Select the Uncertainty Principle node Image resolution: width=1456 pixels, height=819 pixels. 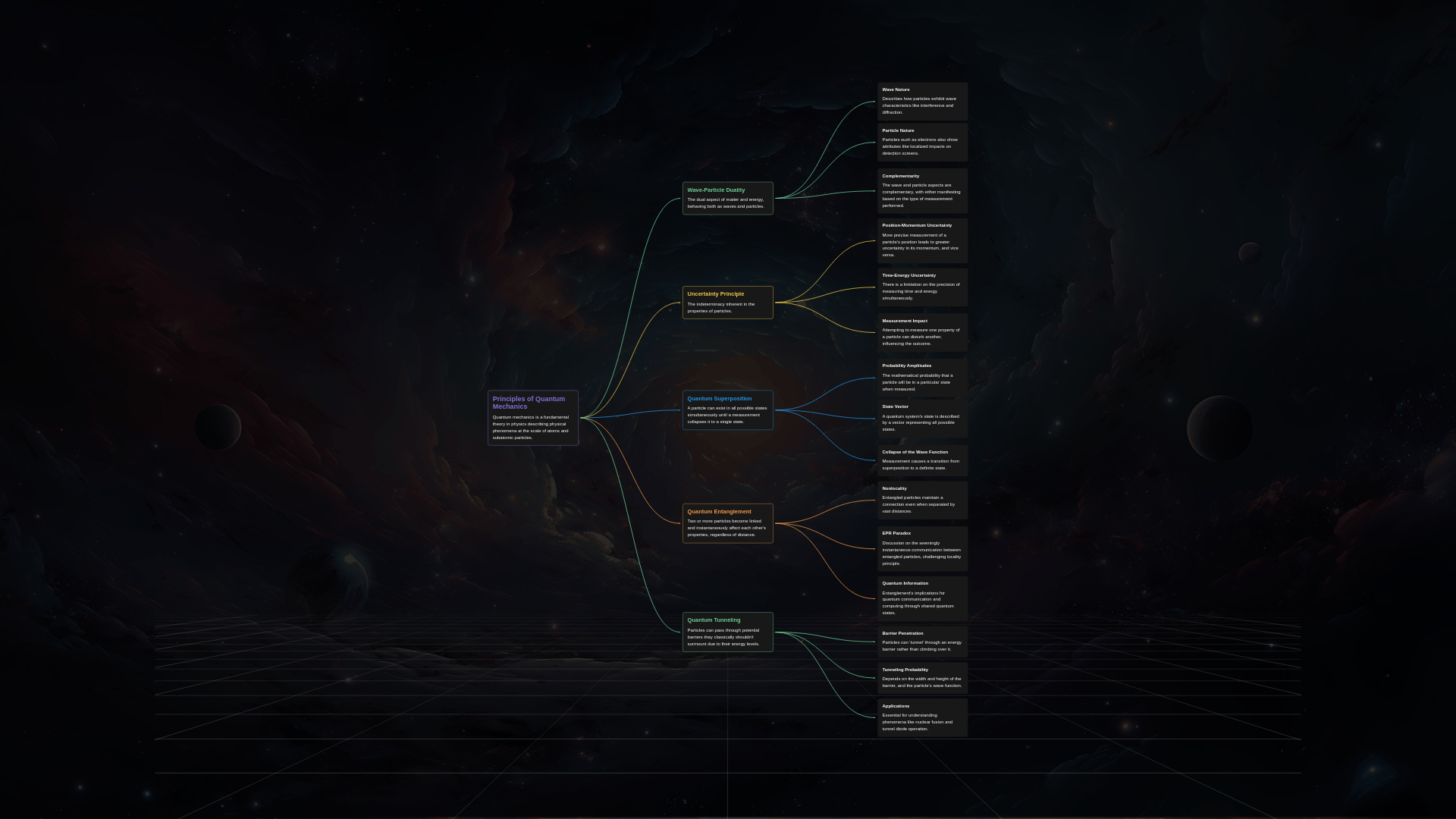(727, 303)
